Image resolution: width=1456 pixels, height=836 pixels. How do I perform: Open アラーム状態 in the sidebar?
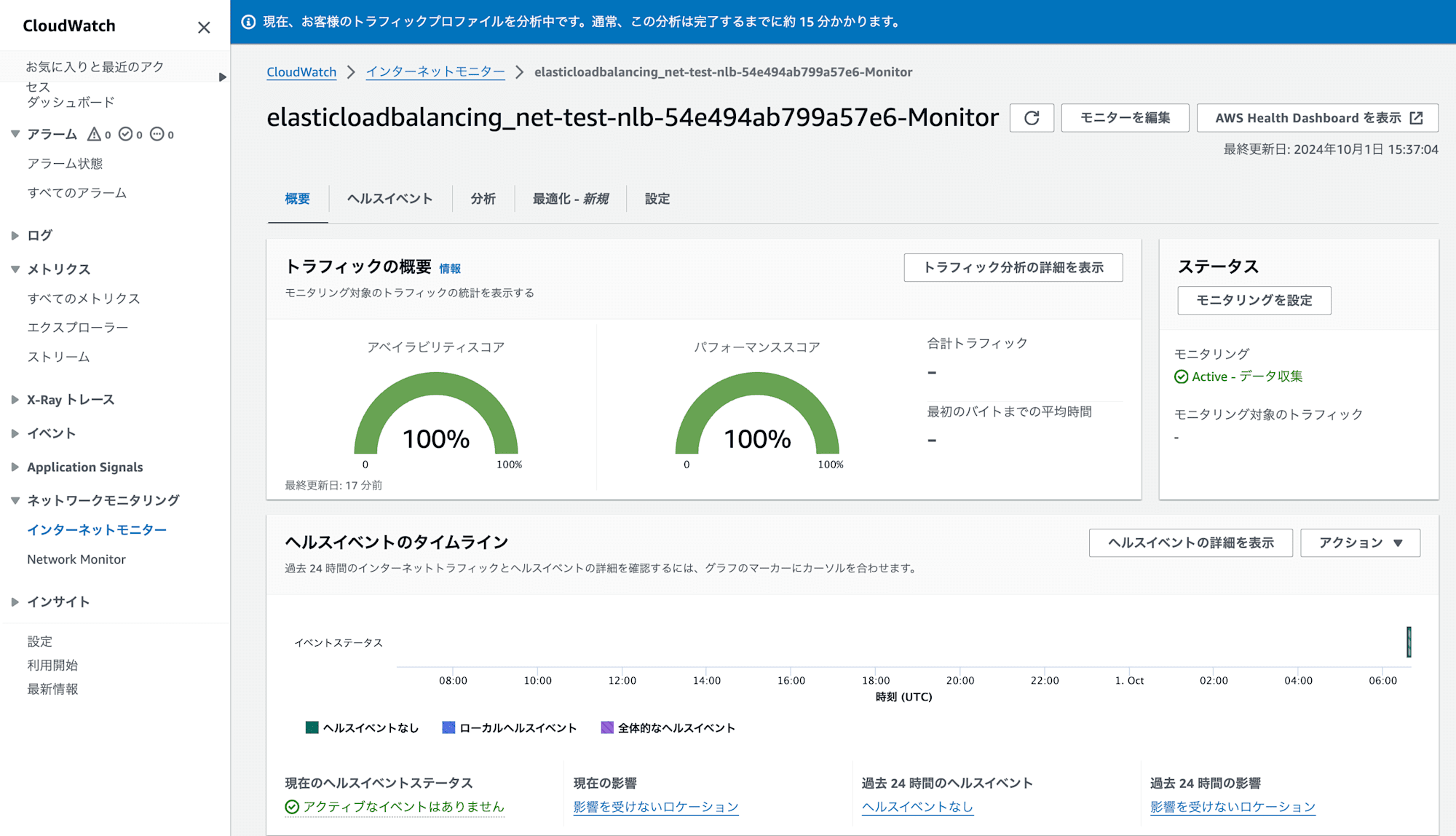(65, 164)
